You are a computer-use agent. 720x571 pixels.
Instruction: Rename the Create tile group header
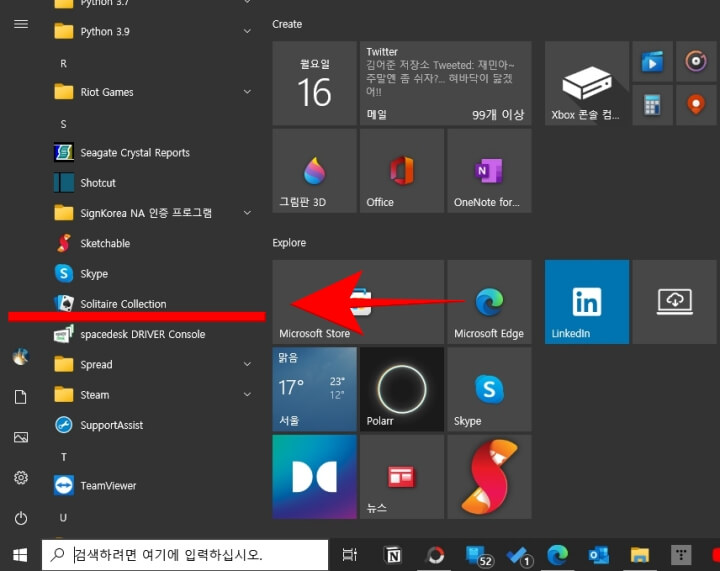pyautogui.click(x=287, y=24)
